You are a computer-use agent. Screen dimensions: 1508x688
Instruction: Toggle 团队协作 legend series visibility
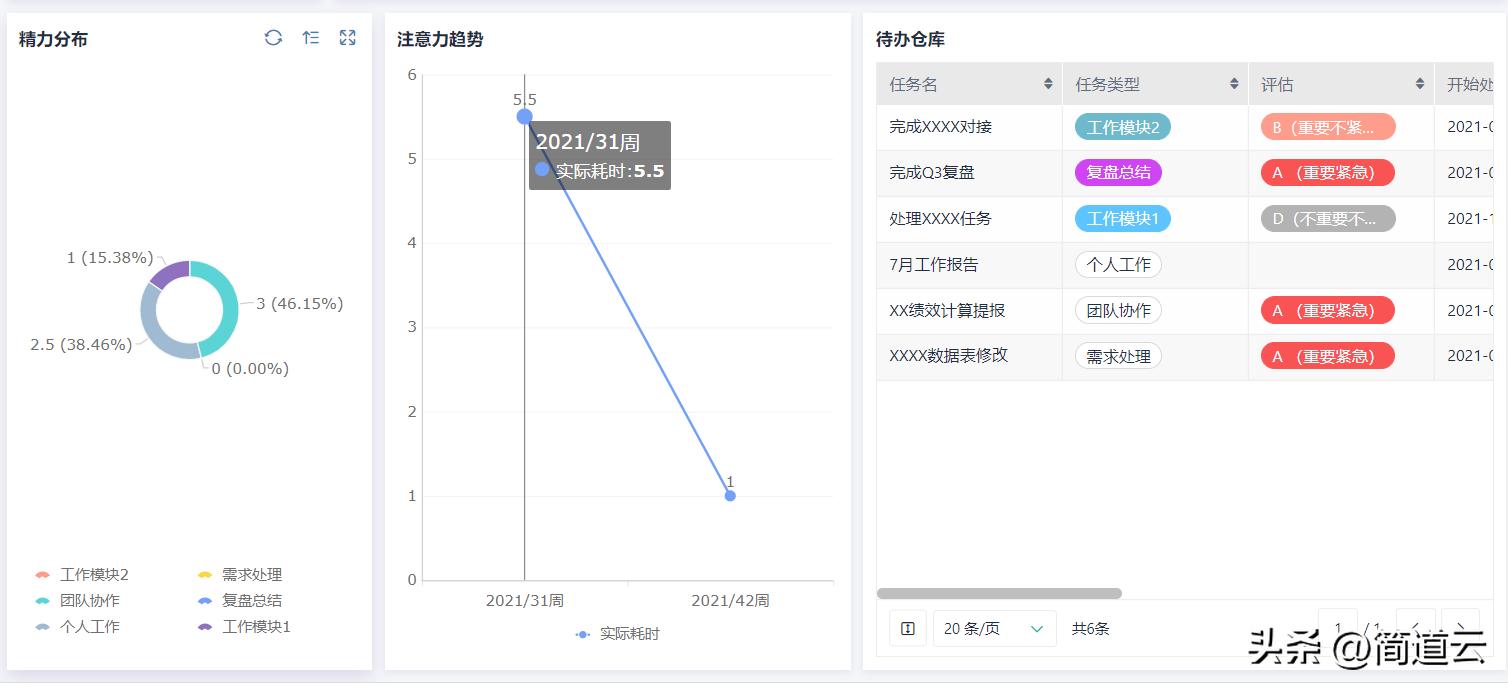point(78,601)
